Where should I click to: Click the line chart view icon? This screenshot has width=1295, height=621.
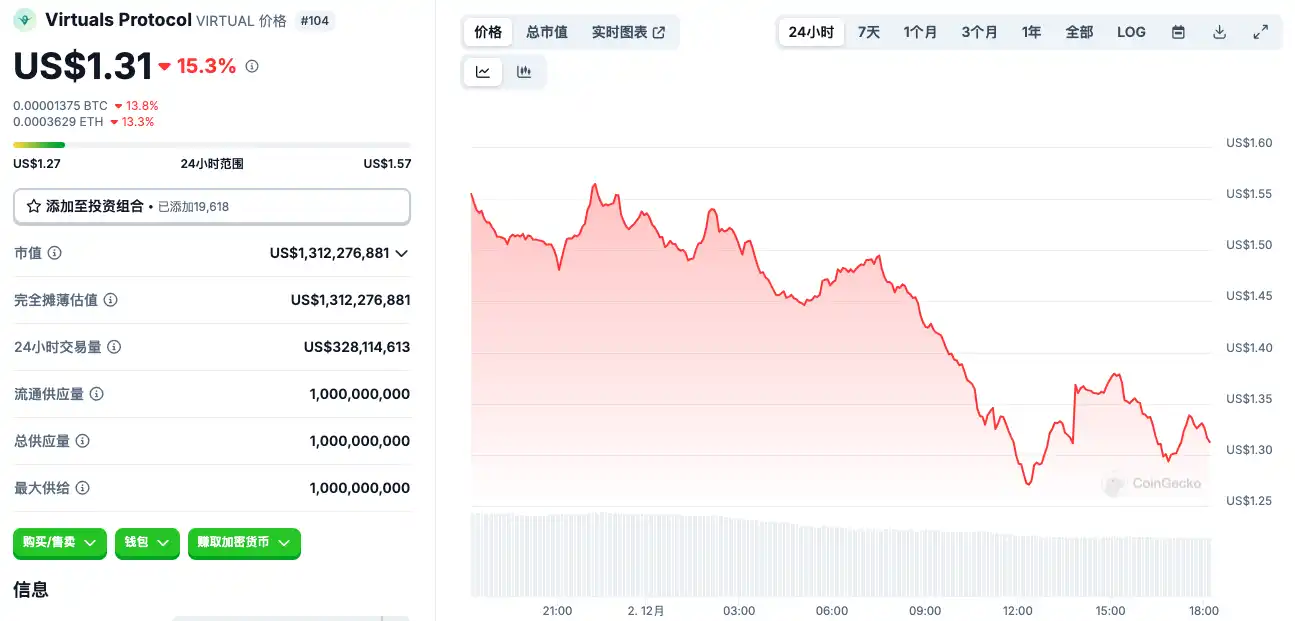click(483, 72)
